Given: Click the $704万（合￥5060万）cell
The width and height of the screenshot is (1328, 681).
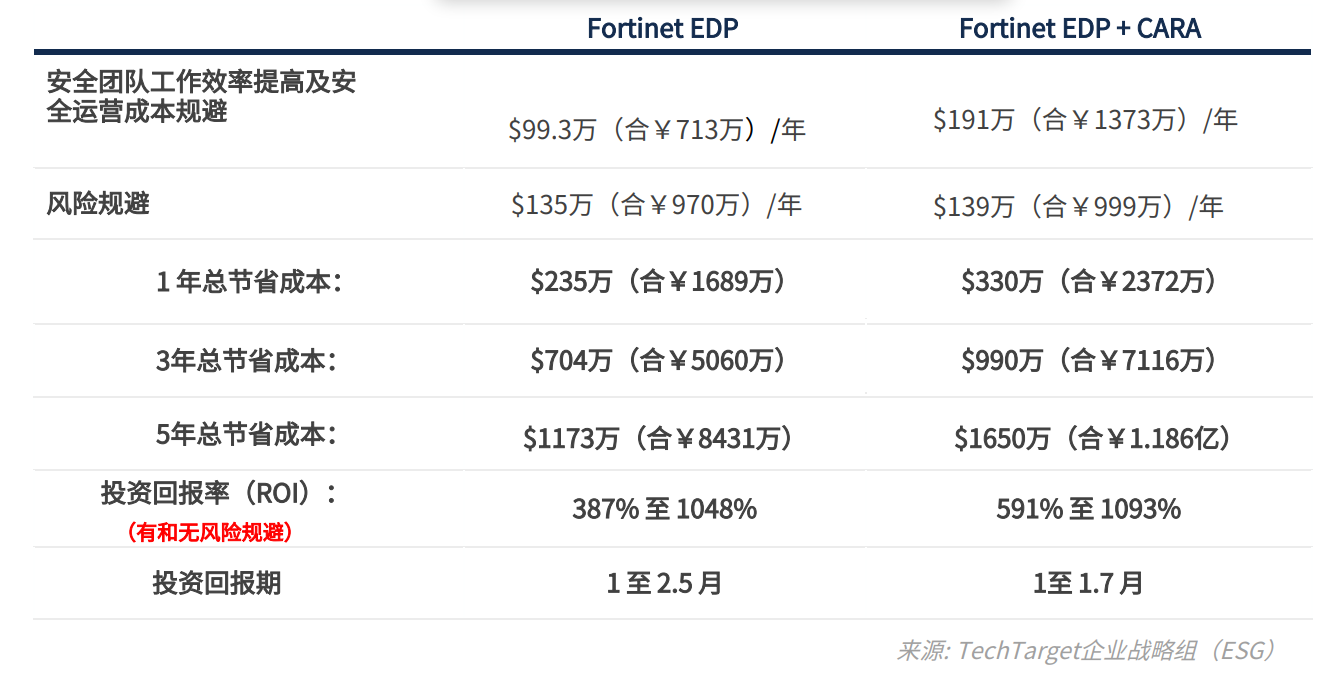Looking at the screenshot, I should pyautogui.click(x=658, y=360).
